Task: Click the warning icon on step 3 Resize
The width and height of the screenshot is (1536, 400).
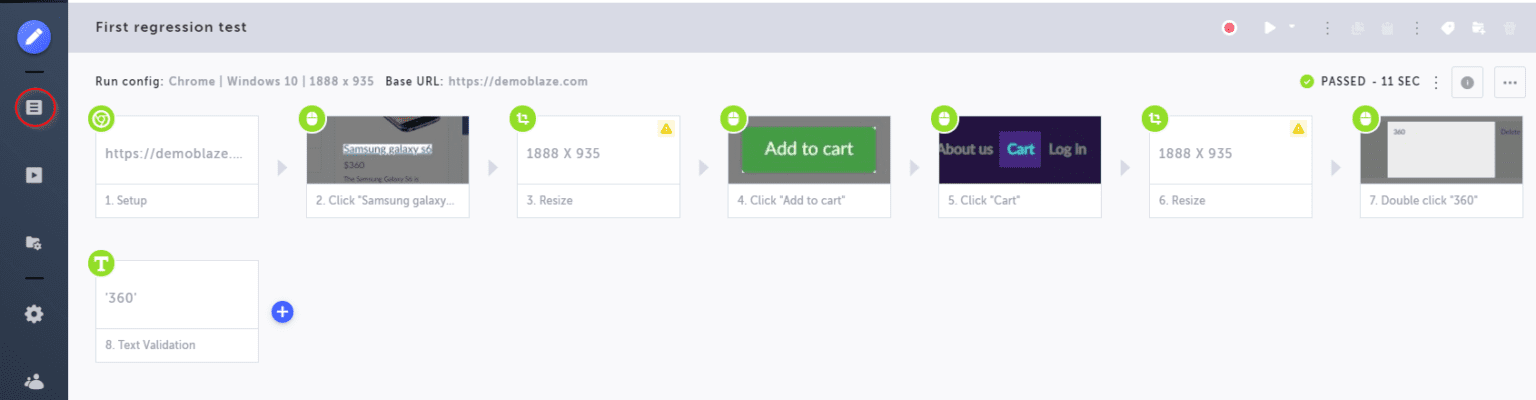Action: tap(666, 128)
